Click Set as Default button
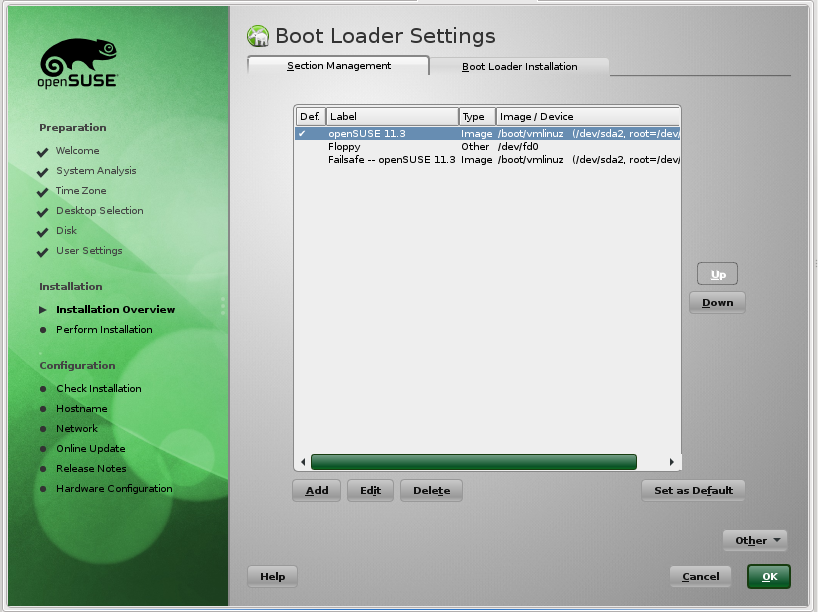Screen dimensions: 818x612 pyautogui.click(x=693, y=490)
